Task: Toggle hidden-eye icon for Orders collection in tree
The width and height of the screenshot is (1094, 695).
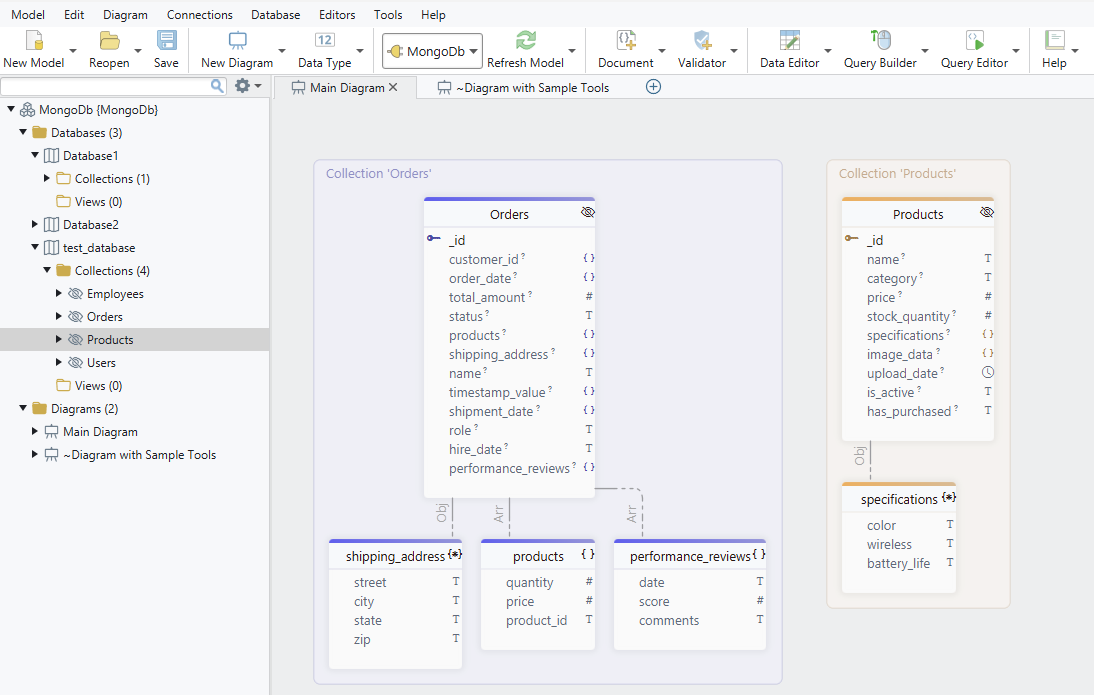Action: tap(75, 317)
